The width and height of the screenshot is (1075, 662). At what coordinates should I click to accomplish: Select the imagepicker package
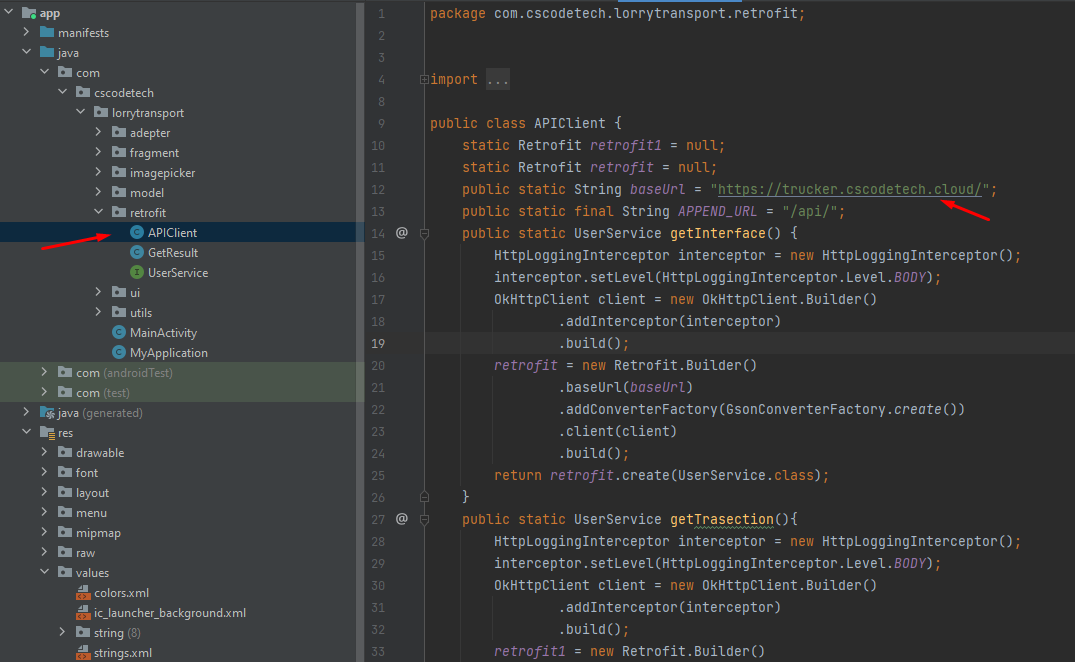click(162, 173)
